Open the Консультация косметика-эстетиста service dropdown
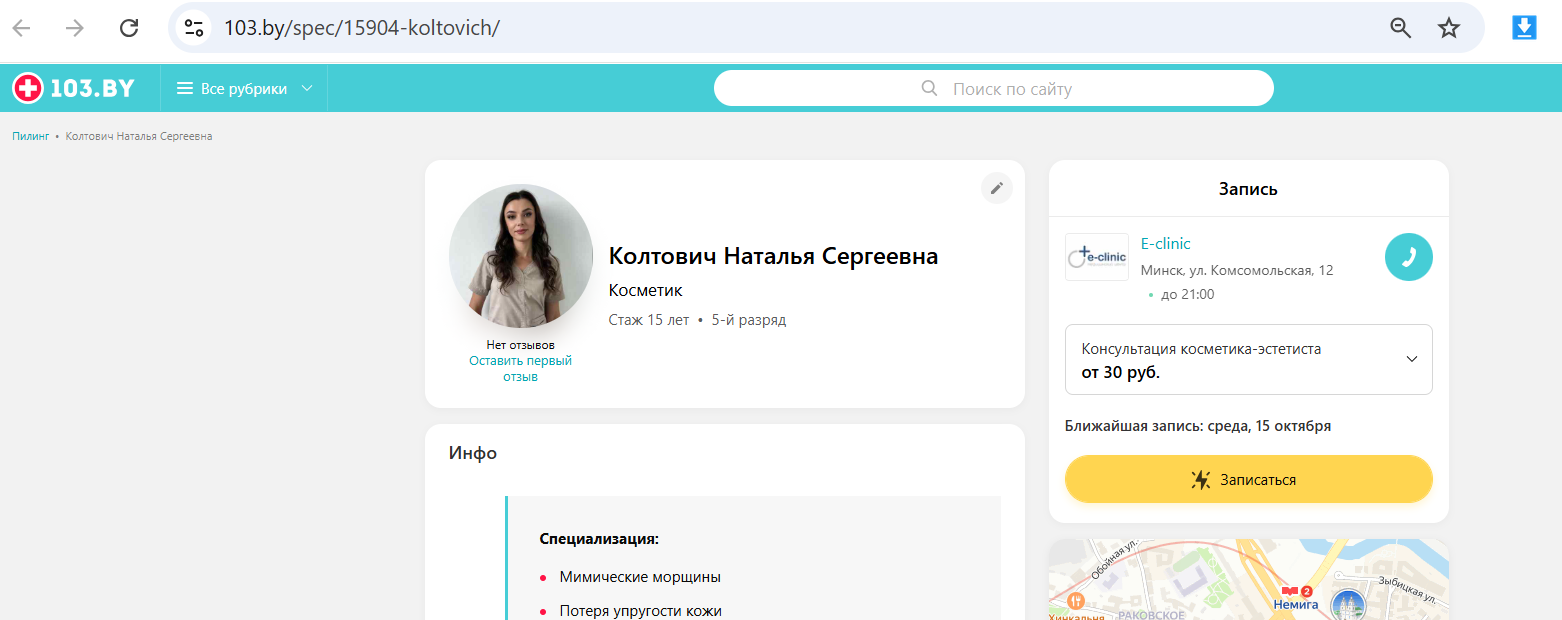This screenshot has width=1562, height=620. [1248, 360]
